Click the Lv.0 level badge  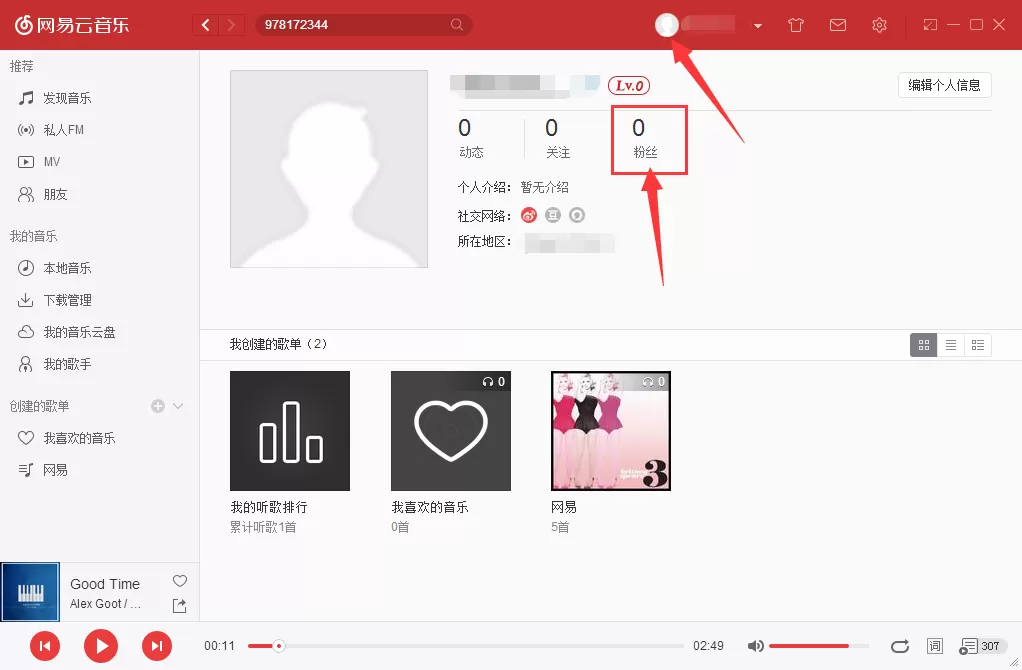(628, 85)
